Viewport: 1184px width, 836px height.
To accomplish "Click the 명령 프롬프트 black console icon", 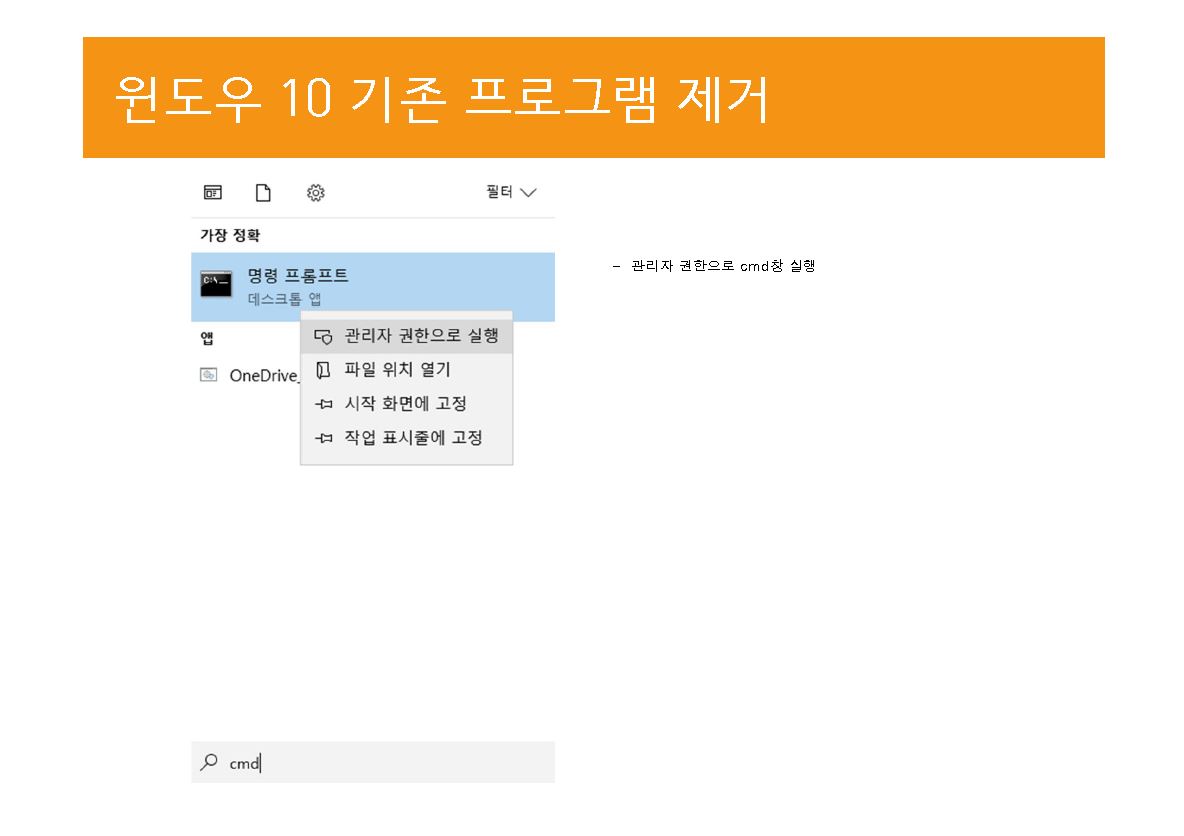I will pos(216,284).
